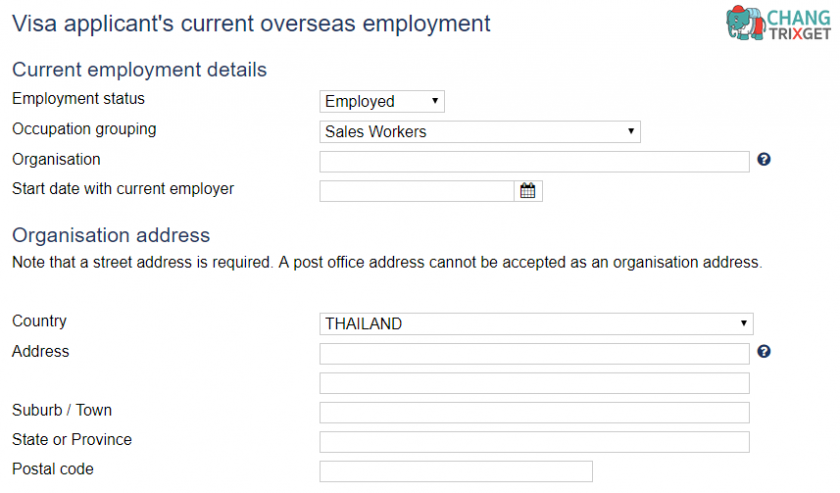Focus the Organisation text field
The image size is (840, 493).
(x=534, y=161)
